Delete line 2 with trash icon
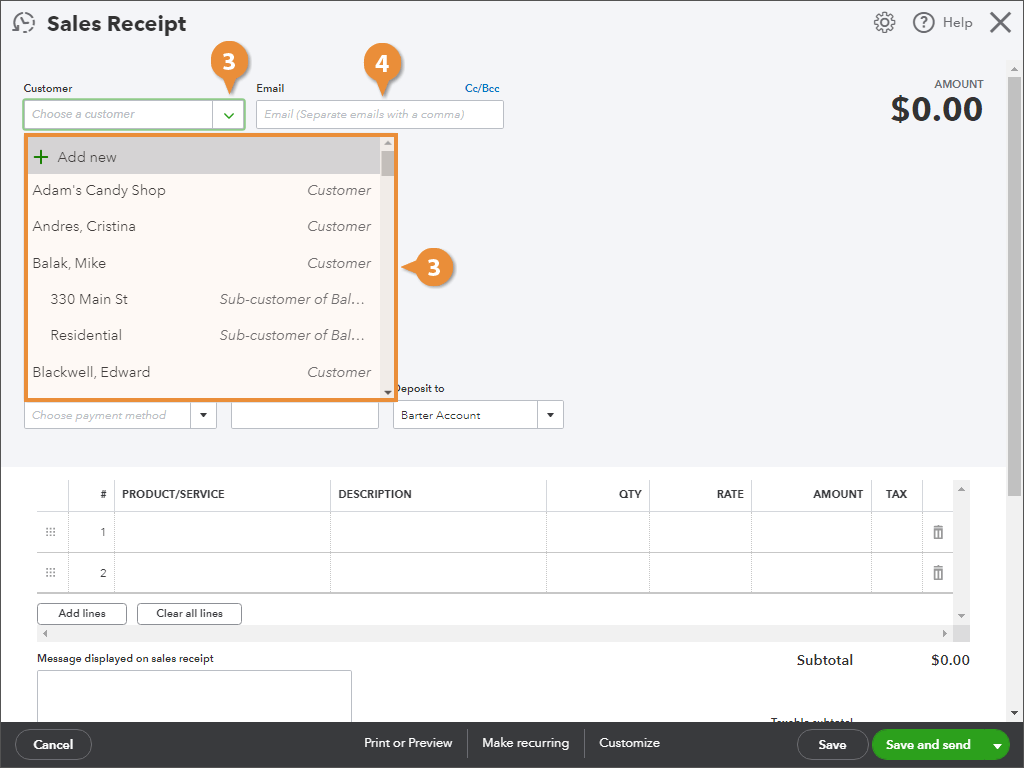Viewport: 1024px width, 768px height. (938, 573)
